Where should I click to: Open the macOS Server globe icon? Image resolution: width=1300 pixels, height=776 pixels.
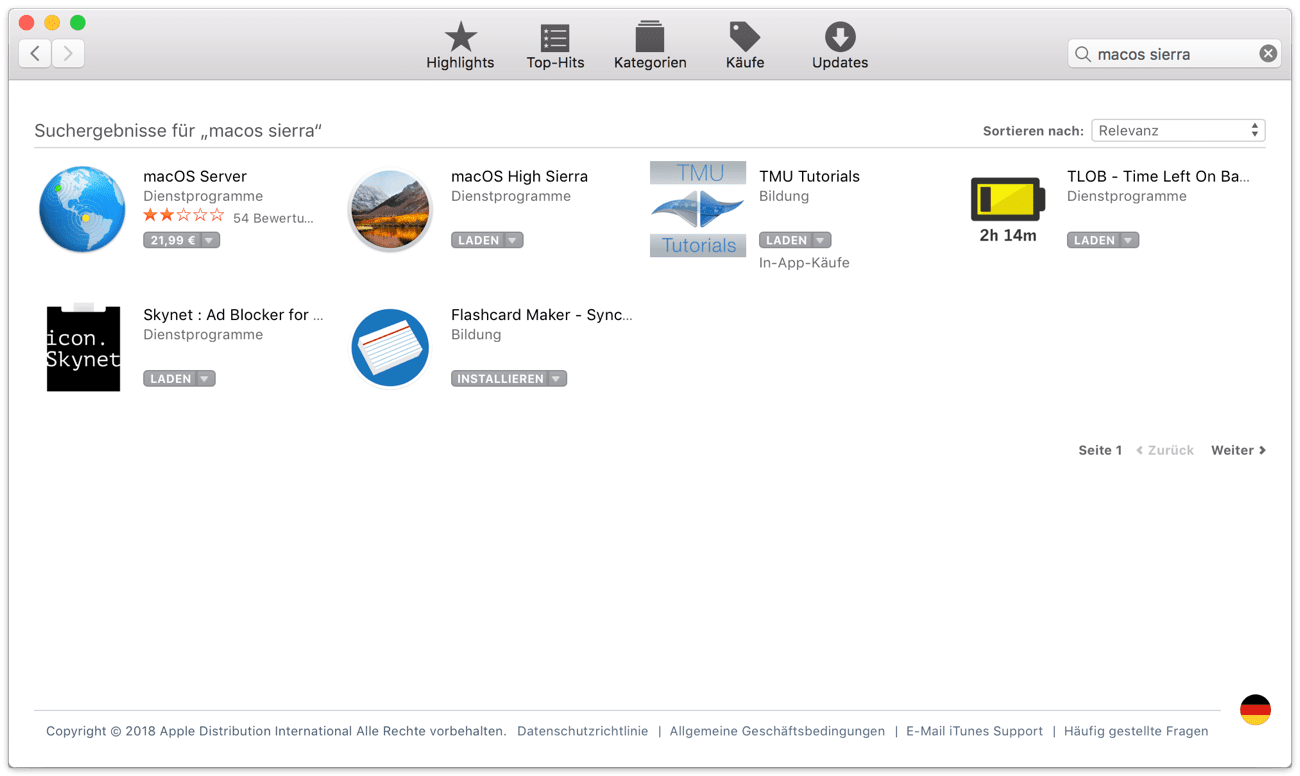82,209
